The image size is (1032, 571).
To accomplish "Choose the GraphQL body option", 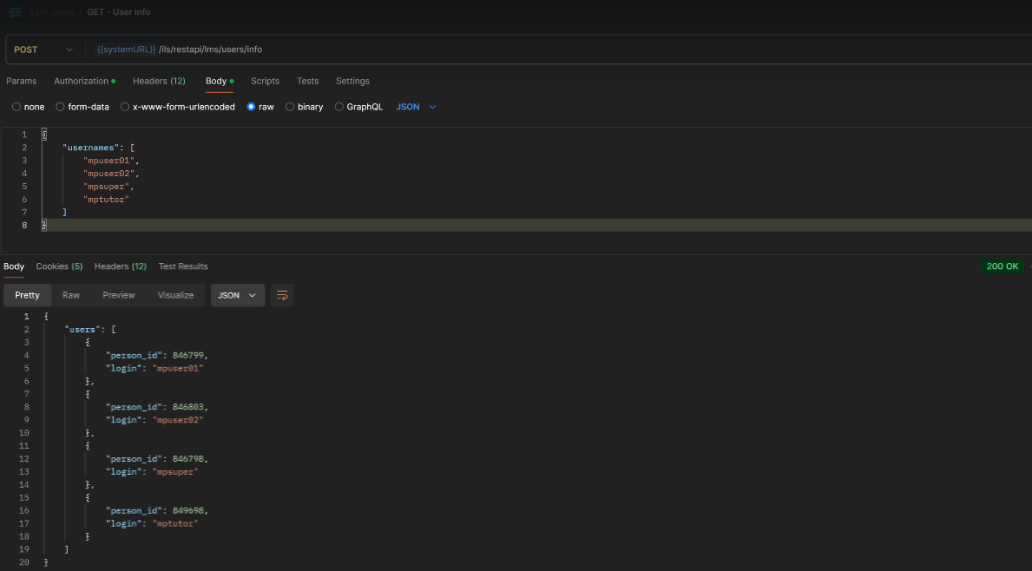I will 339,107.
